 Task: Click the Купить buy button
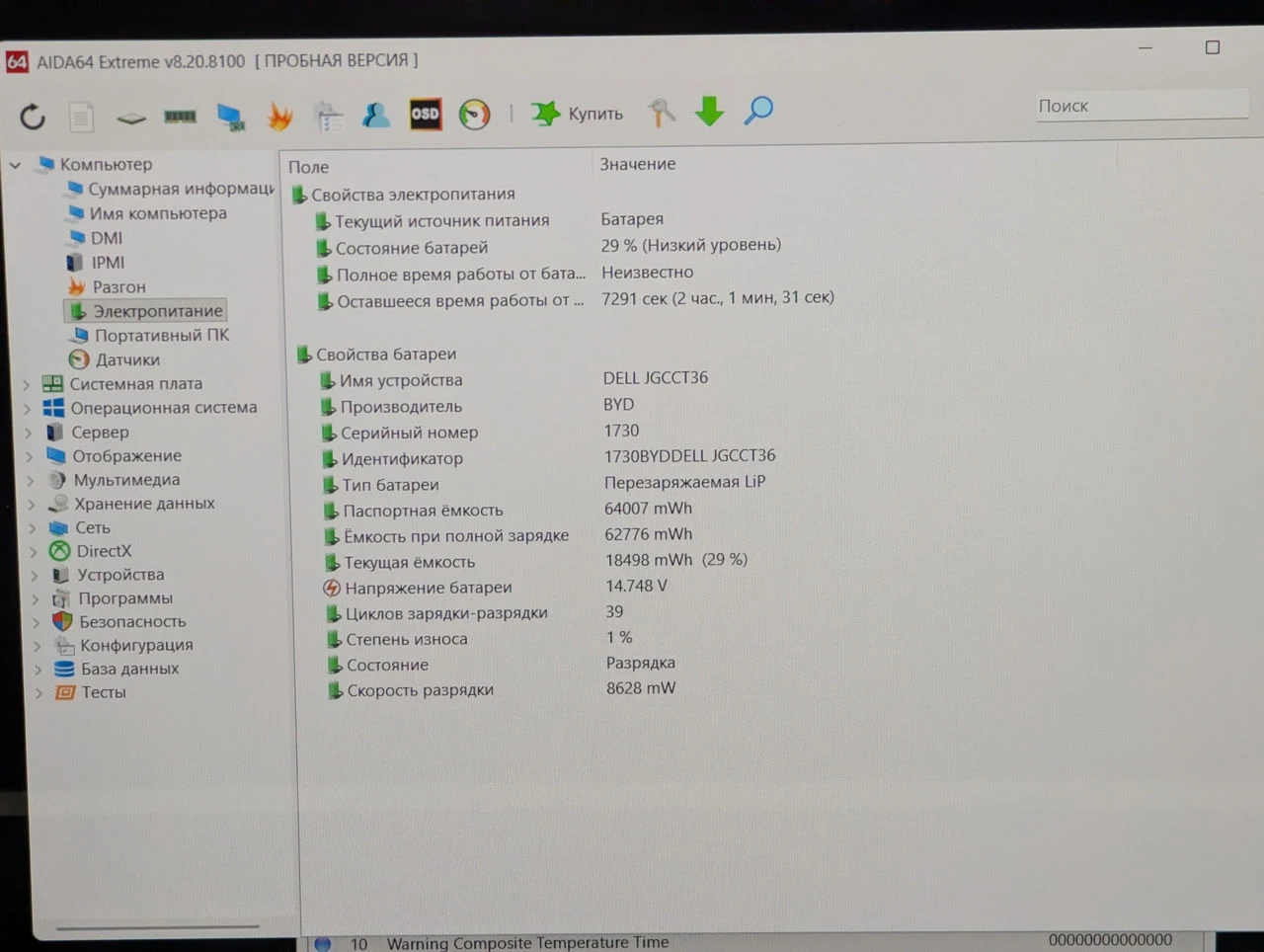pyautogui.click(x=578, y=114)
